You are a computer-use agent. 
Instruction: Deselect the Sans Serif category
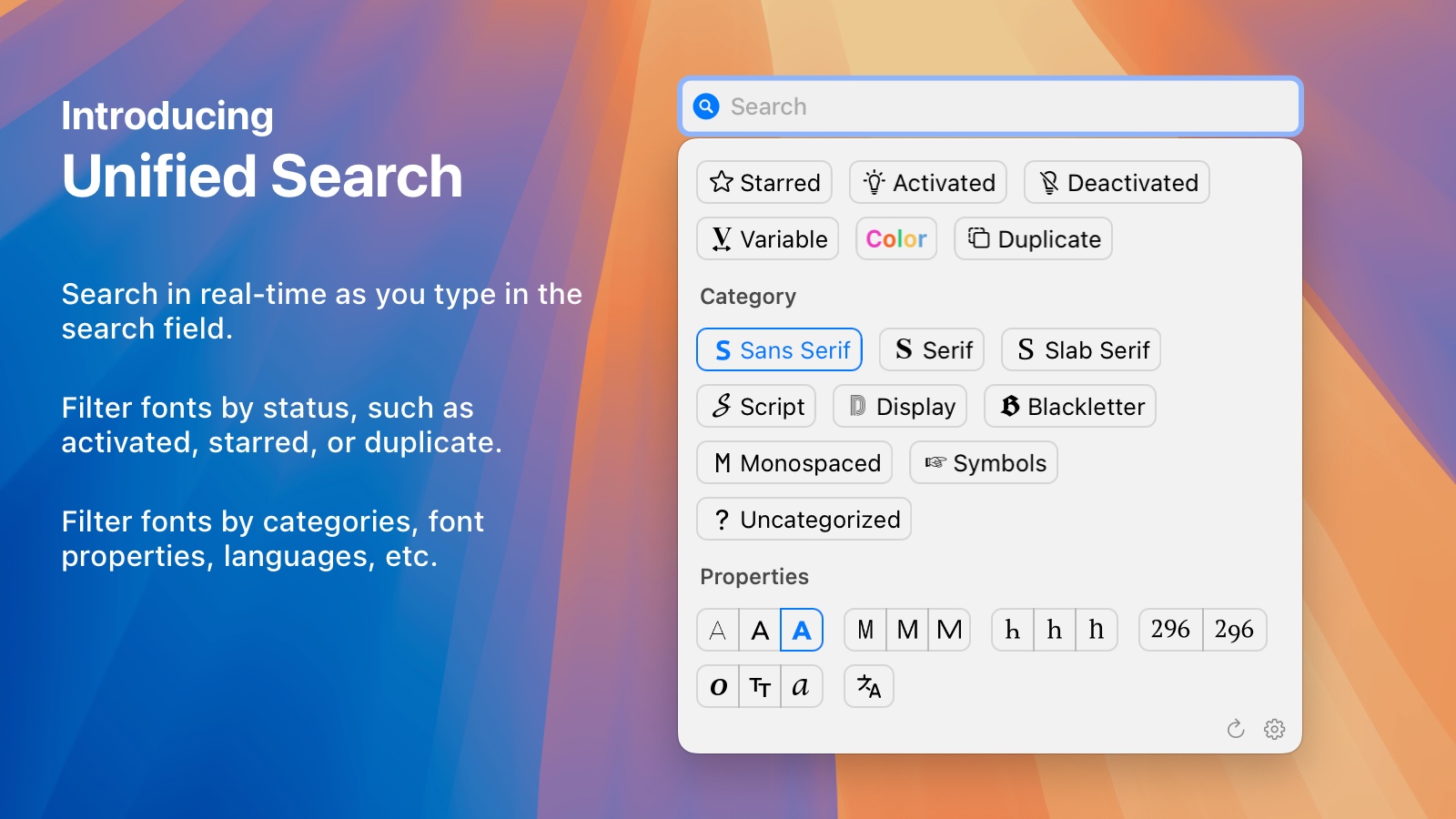pyautogui.click(x=780, y=350)
